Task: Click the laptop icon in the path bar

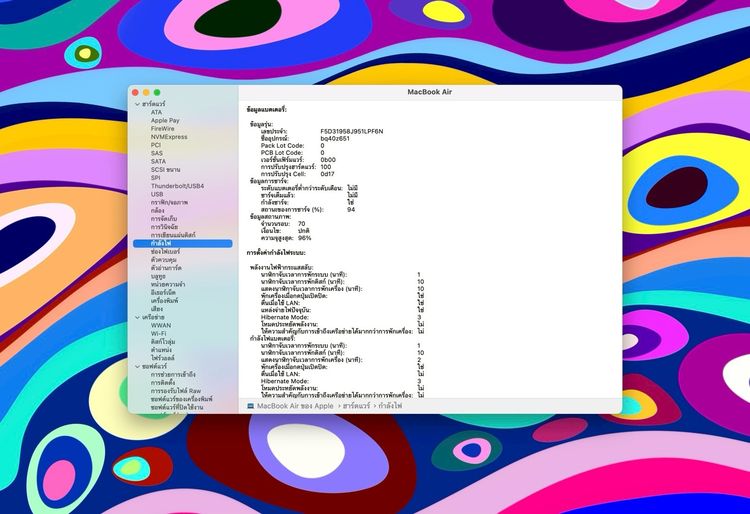Action: click(250, 407)
